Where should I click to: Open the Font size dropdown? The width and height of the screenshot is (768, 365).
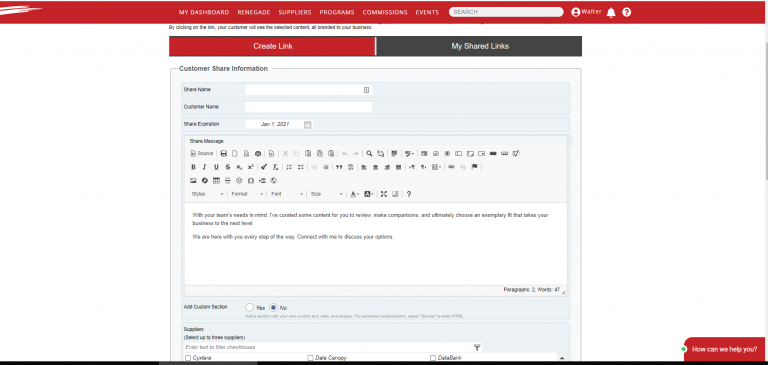[x=326, y=194]
